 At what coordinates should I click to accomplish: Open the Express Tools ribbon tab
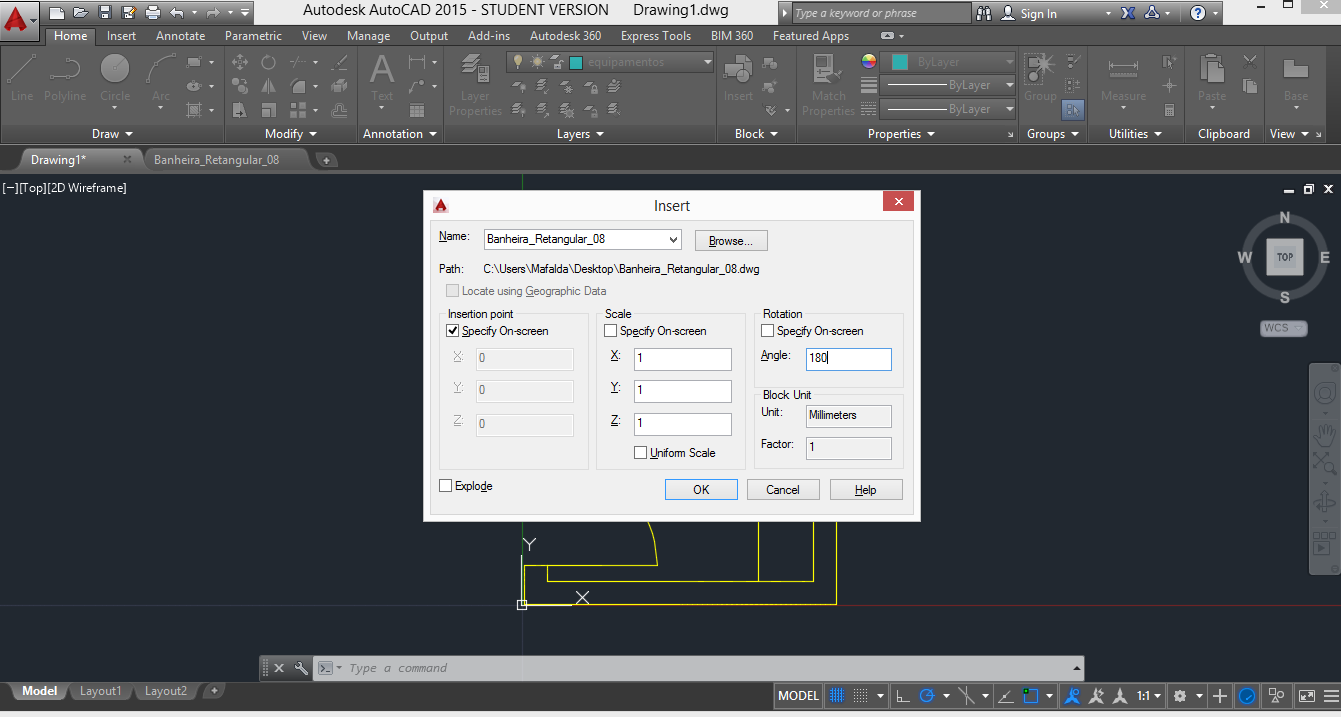[x=655, y=36]
